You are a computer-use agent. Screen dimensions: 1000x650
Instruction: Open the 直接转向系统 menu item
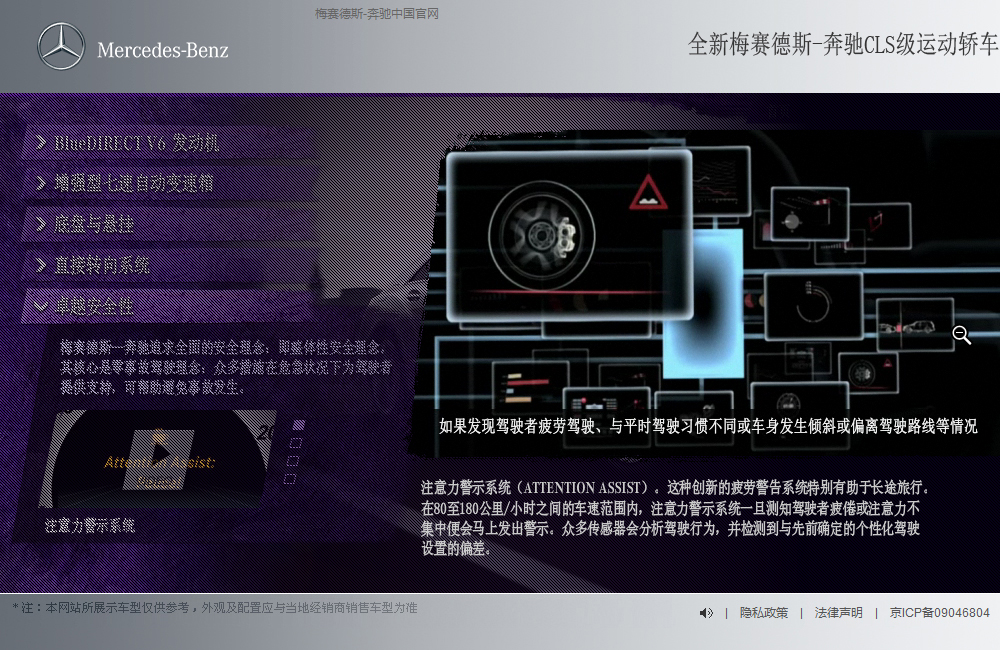[x=102, y=265]
